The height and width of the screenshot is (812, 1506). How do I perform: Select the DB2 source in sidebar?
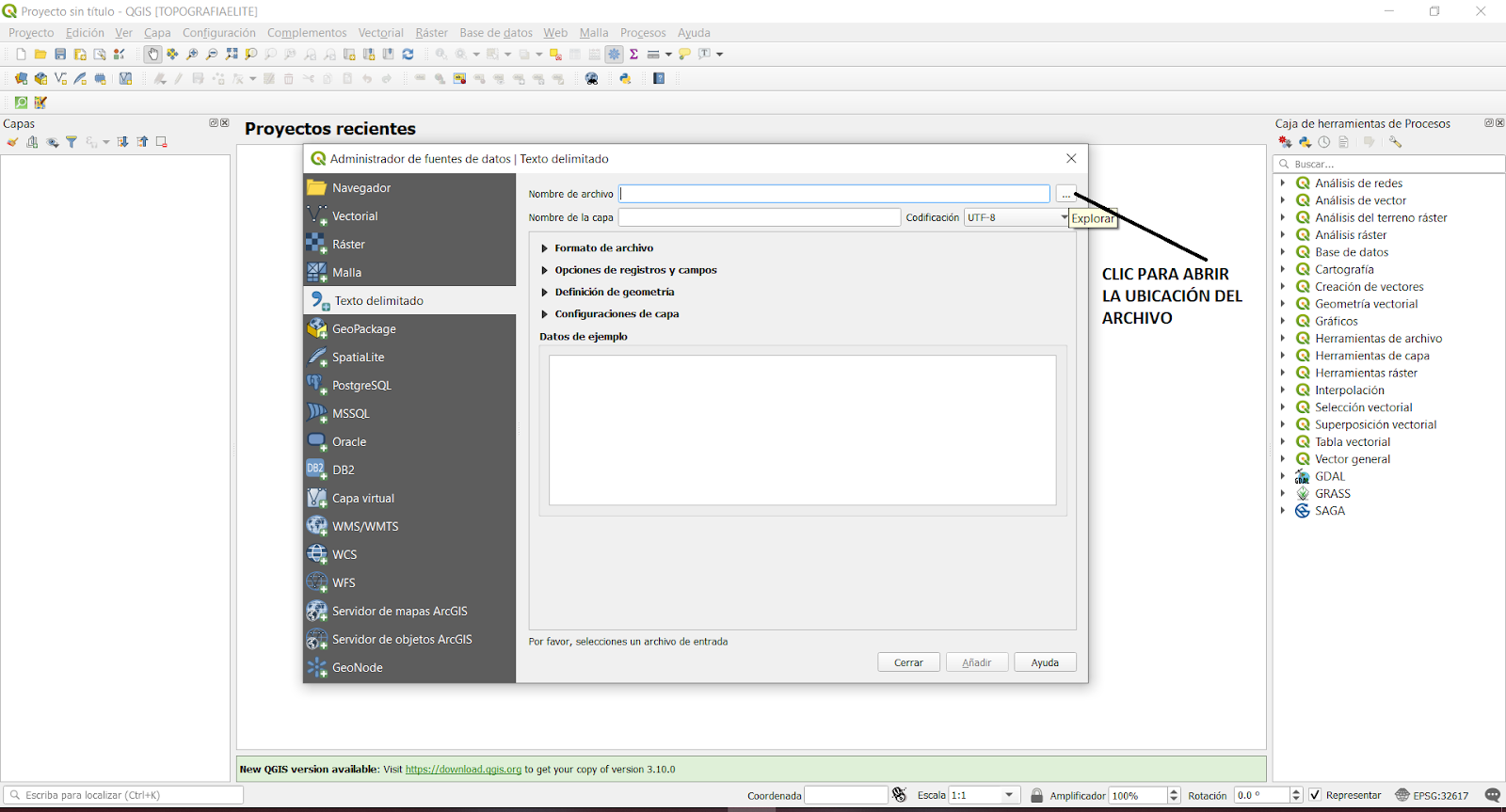pos(409,470)
